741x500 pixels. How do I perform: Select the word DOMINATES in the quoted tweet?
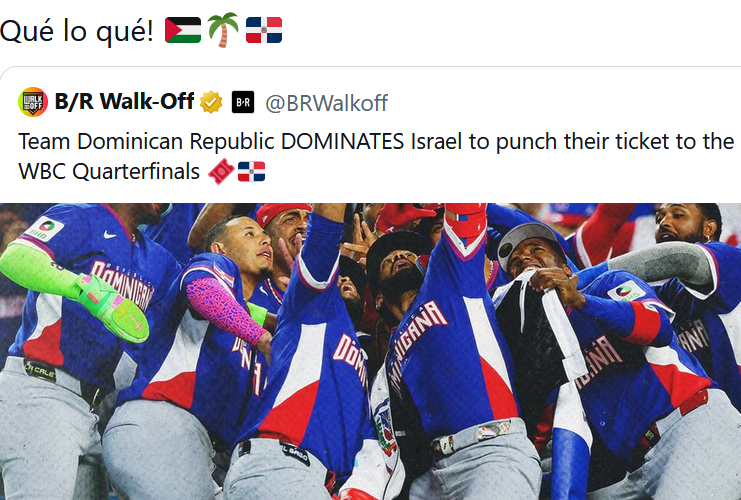coord(343,141)
